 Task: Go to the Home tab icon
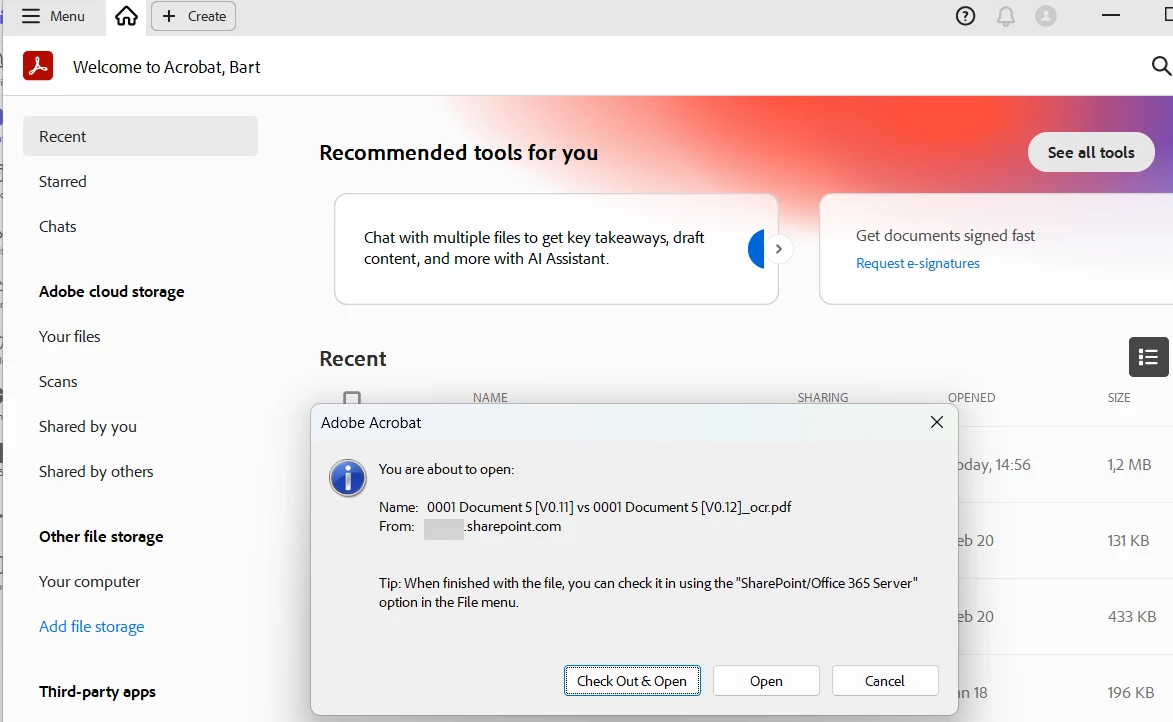126,16
